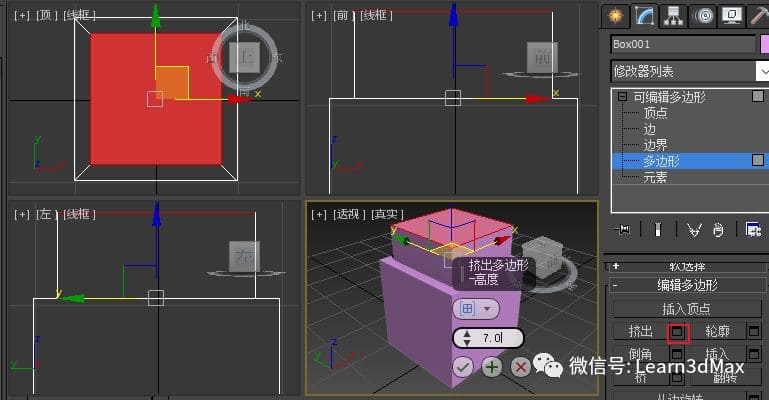Collapse the 可编辑多边形 stack entry
Screen dimensions: 769x400
(x=622, y=97)
